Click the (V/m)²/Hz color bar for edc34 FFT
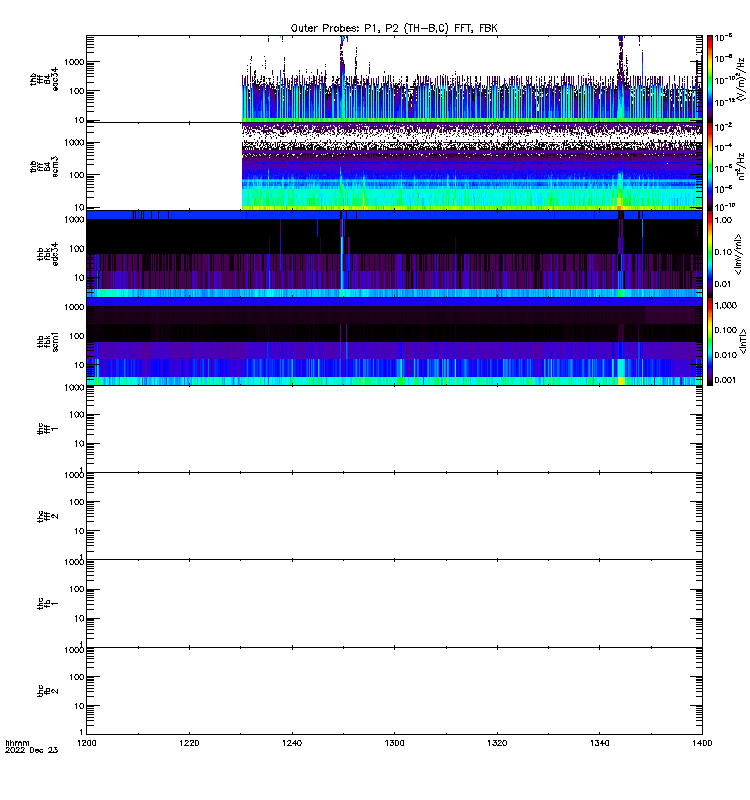The width and height of the screenshot is (750, 800). click(710, 79)
